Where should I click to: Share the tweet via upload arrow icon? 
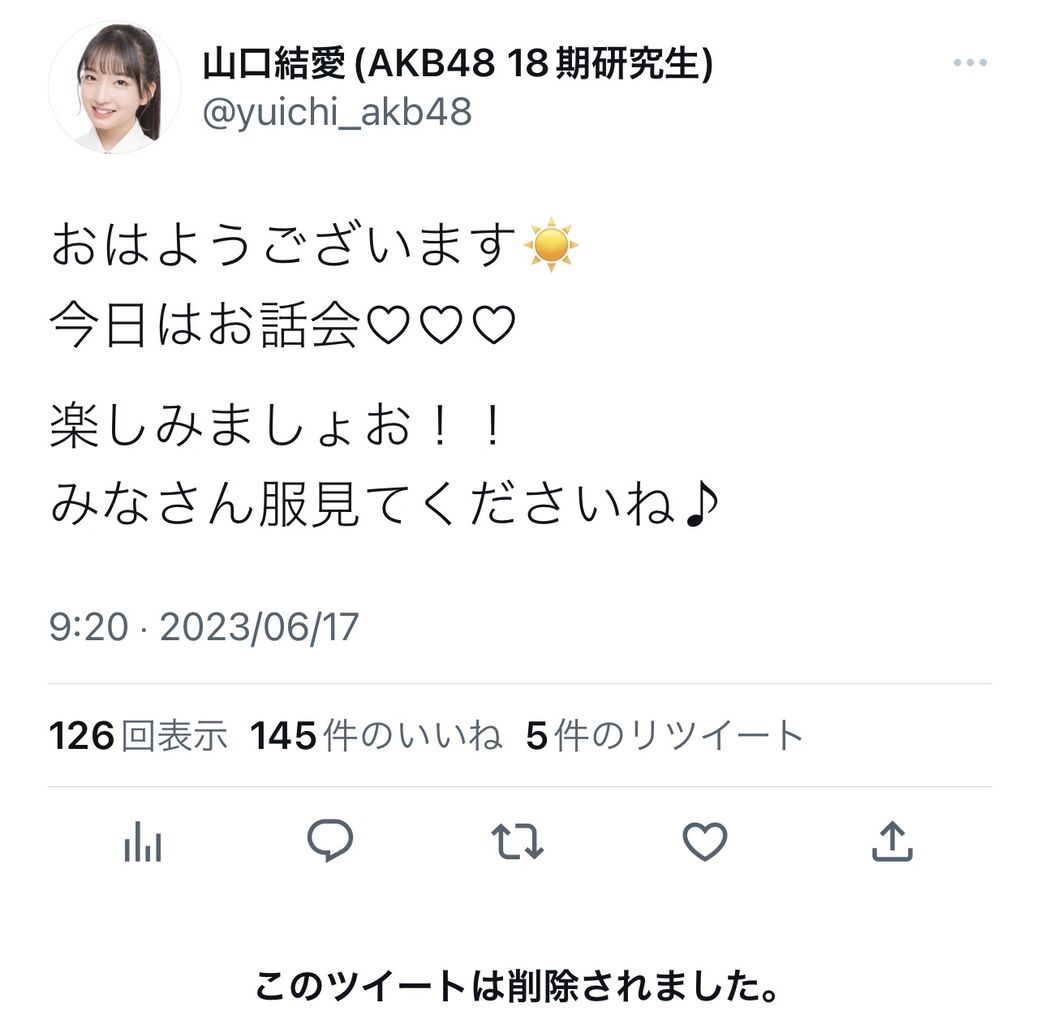892,841
